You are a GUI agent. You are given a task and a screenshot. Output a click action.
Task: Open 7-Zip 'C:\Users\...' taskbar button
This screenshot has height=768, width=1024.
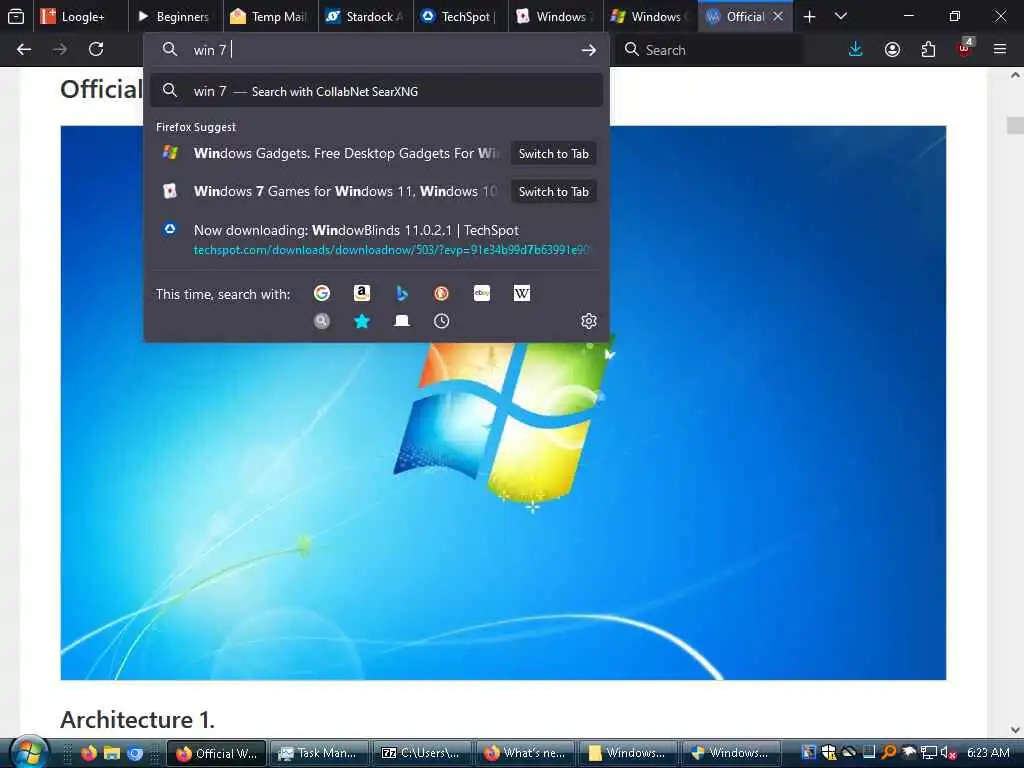coord(422,753)
